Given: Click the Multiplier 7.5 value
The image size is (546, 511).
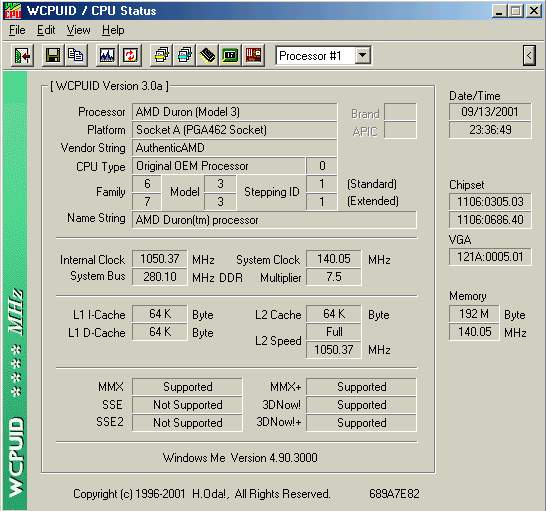Looking at the screenshot, I should point(334,277).
